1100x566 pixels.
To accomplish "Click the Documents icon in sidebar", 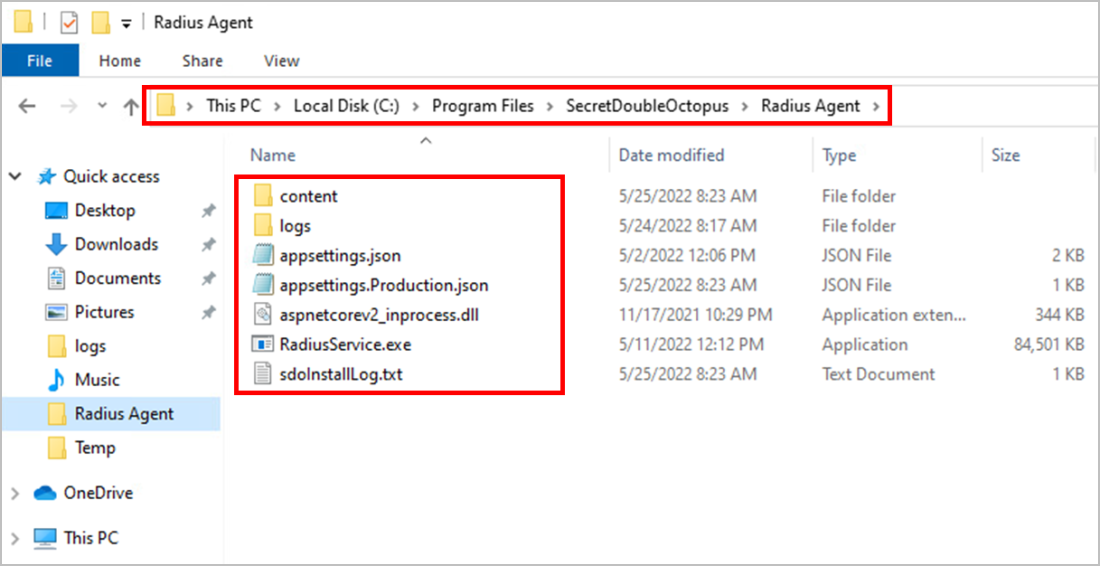I will coord(56,278).
